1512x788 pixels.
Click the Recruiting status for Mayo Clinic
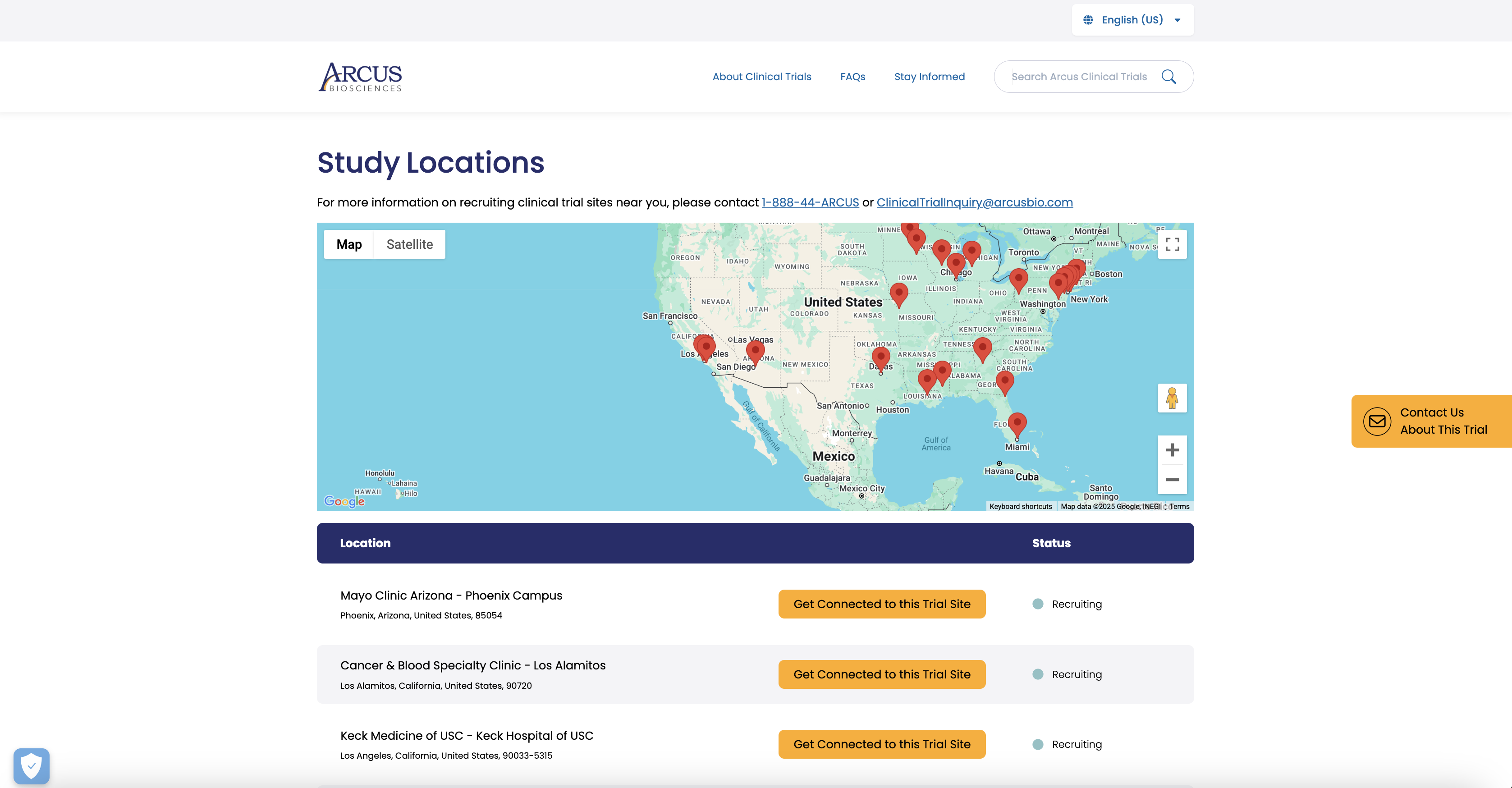click(x=1067, y=605)
